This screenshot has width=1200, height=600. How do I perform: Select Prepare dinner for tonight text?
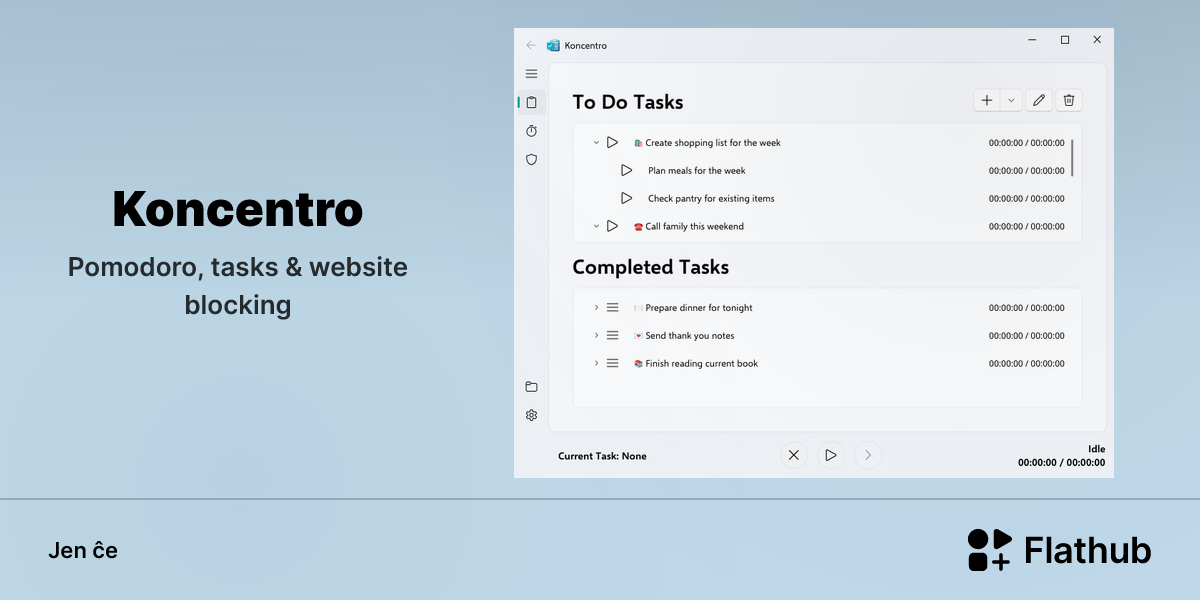(699, 308)
